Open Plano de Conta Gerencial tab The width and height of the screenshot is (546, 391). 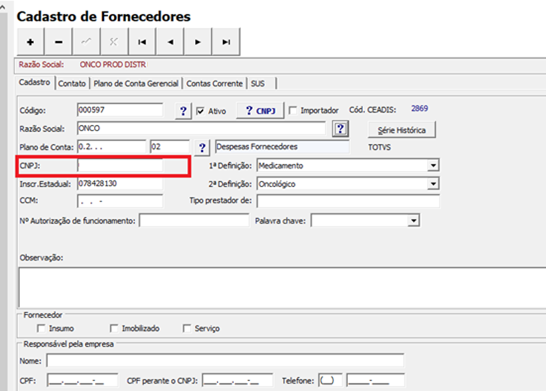tap(136, 84)
